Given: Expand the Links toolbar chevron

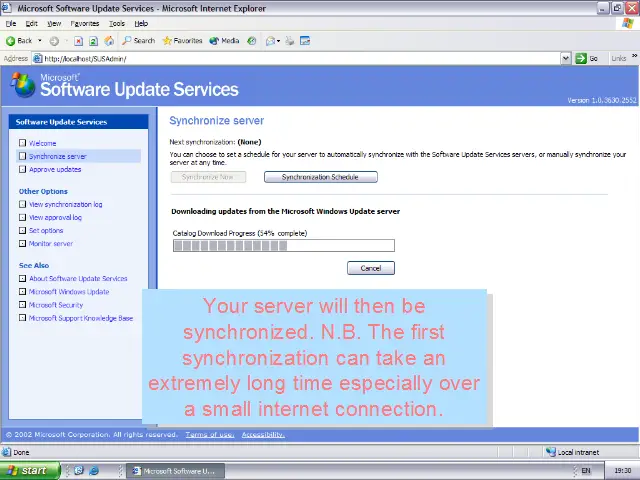Looking at the screenshot, I should point(634,56).
